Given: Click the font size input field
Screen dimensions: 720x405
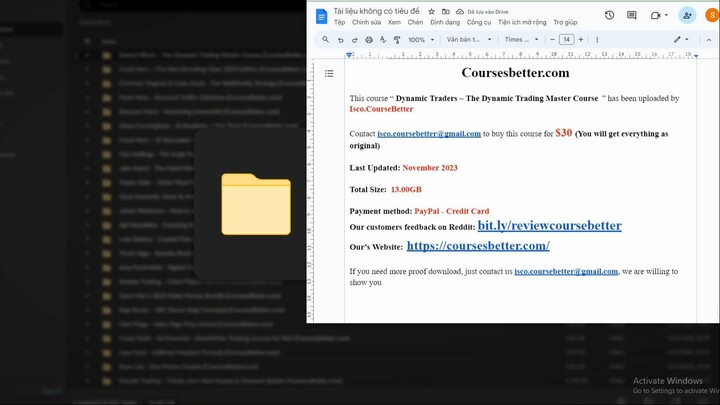Looking at the screenshot, I should point(567,40).
